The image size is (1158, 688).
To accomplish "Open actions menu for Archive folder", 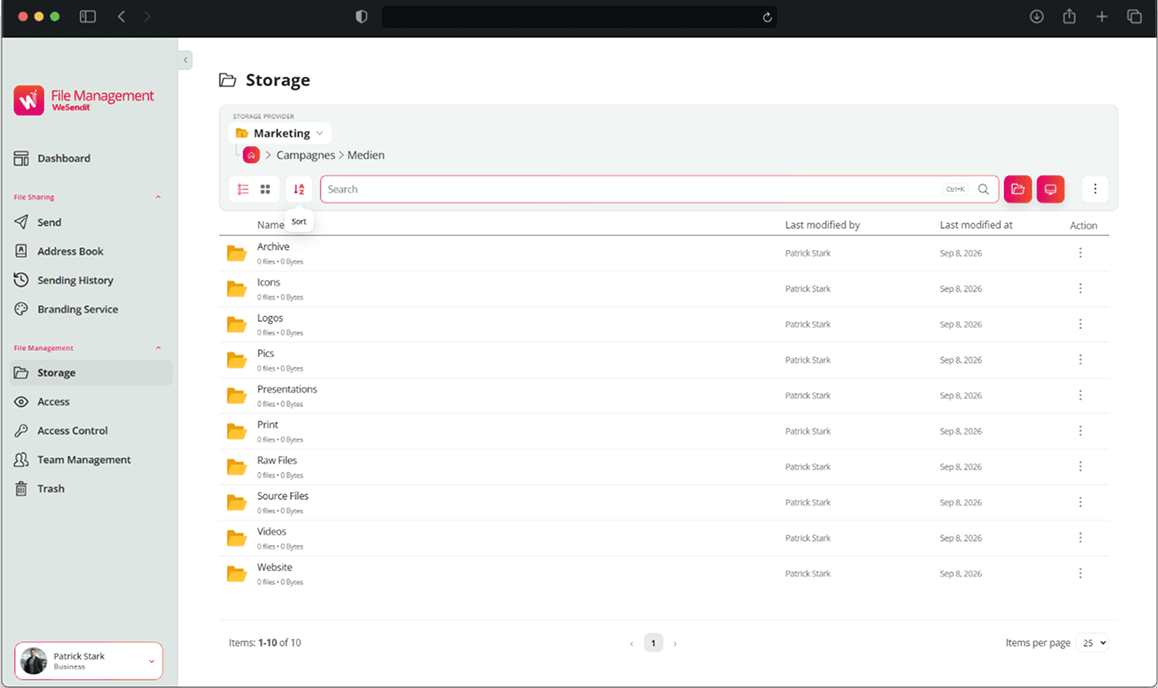I will point(1080,253).
